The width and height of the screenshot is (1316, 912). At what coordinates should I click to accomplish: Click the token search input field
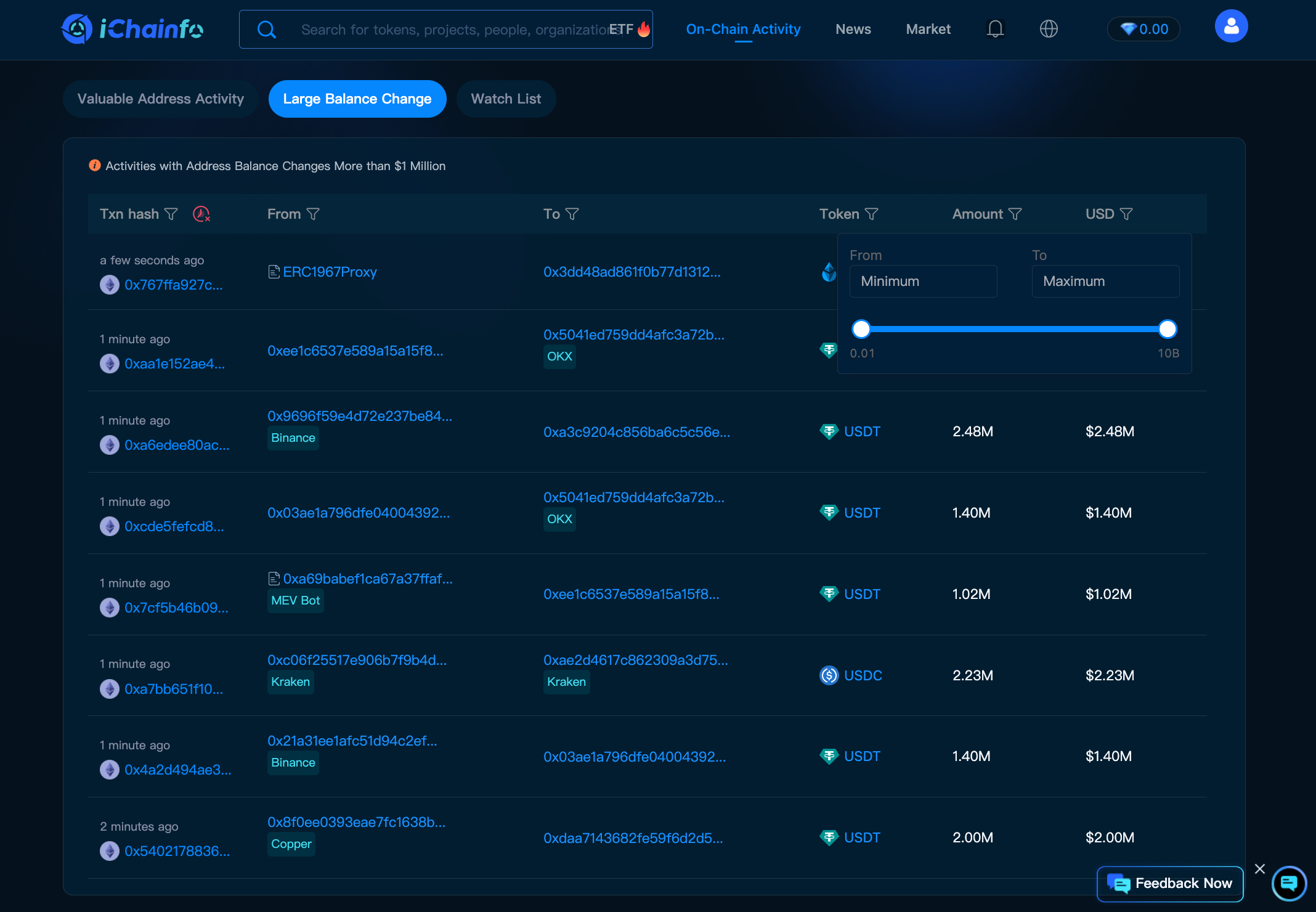tap(446, 29)
